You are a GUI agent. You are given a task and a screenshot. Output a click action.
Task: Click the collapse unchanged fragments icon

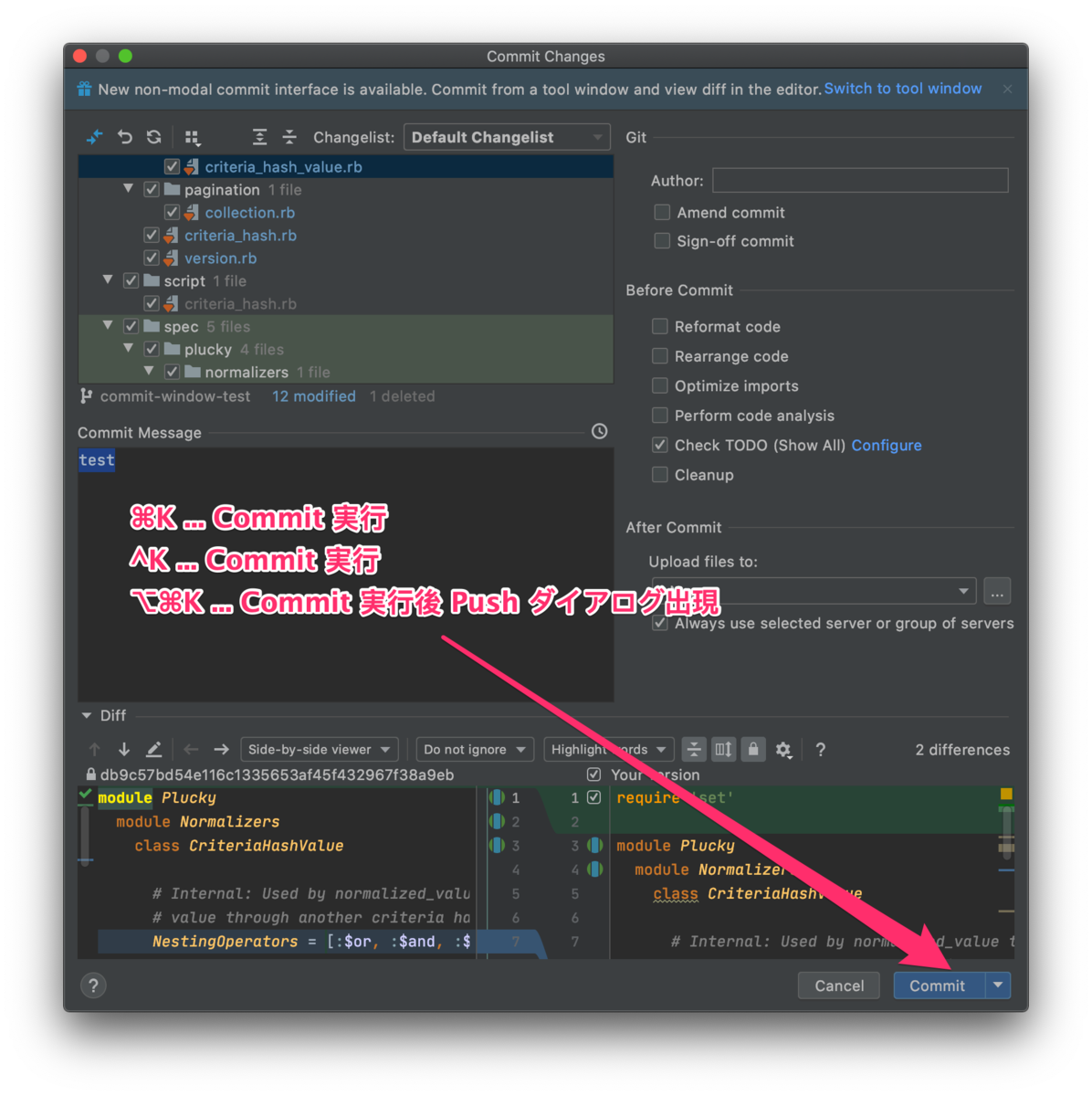(694, 749)
